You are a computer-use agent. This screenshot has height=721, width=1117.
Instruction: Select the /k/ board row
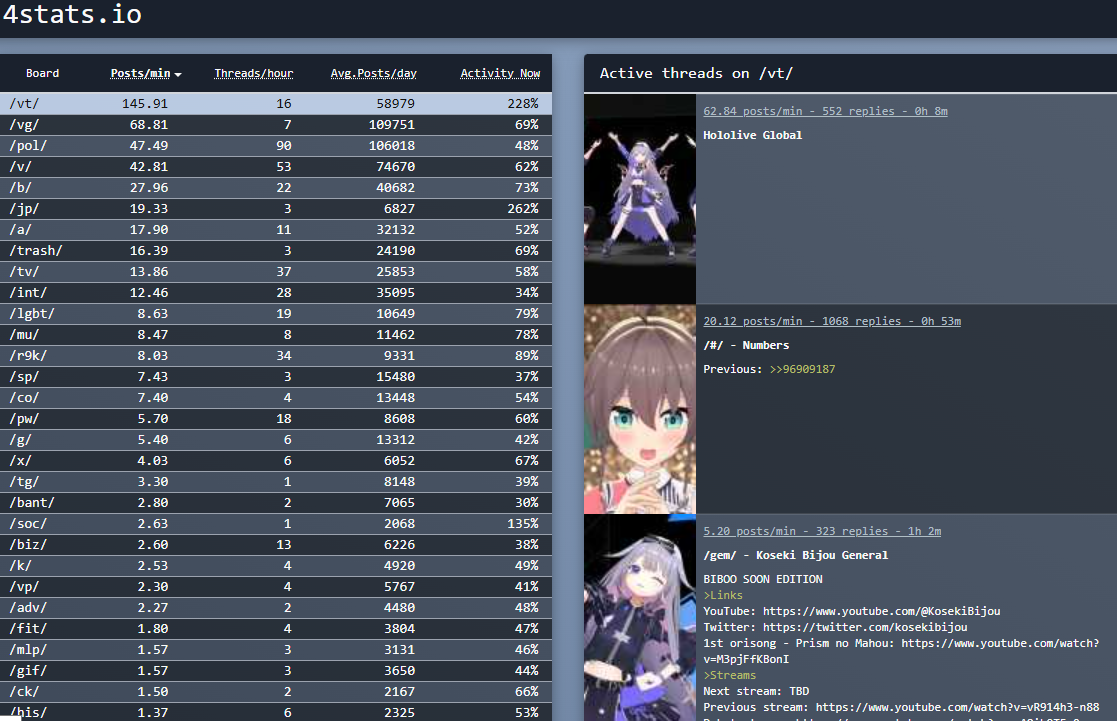(276, 566)
